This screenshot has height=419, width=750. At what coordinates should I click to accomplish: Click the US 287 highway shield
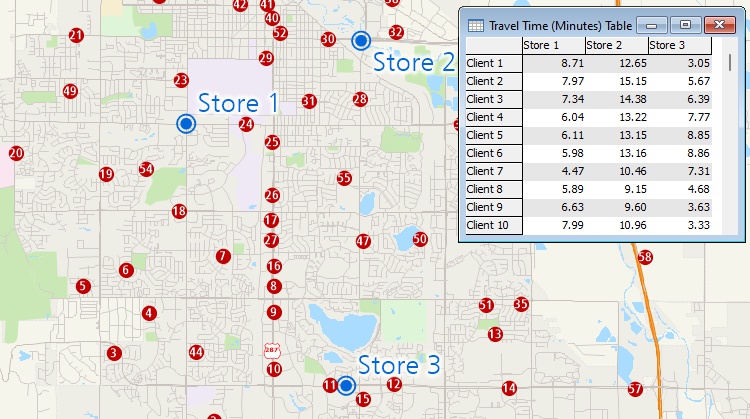pos(272,350)
